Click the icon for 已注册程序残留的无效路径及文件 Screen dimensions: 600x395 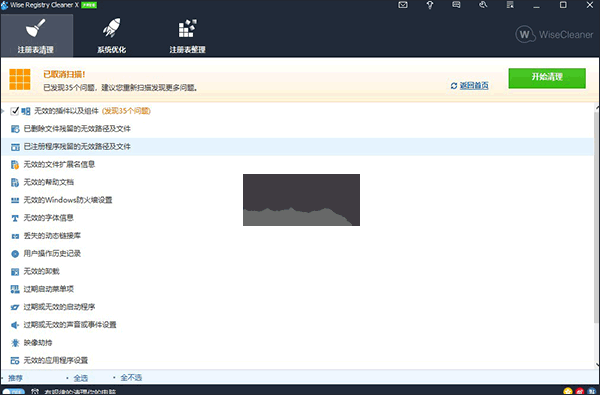tap(15, 147)
